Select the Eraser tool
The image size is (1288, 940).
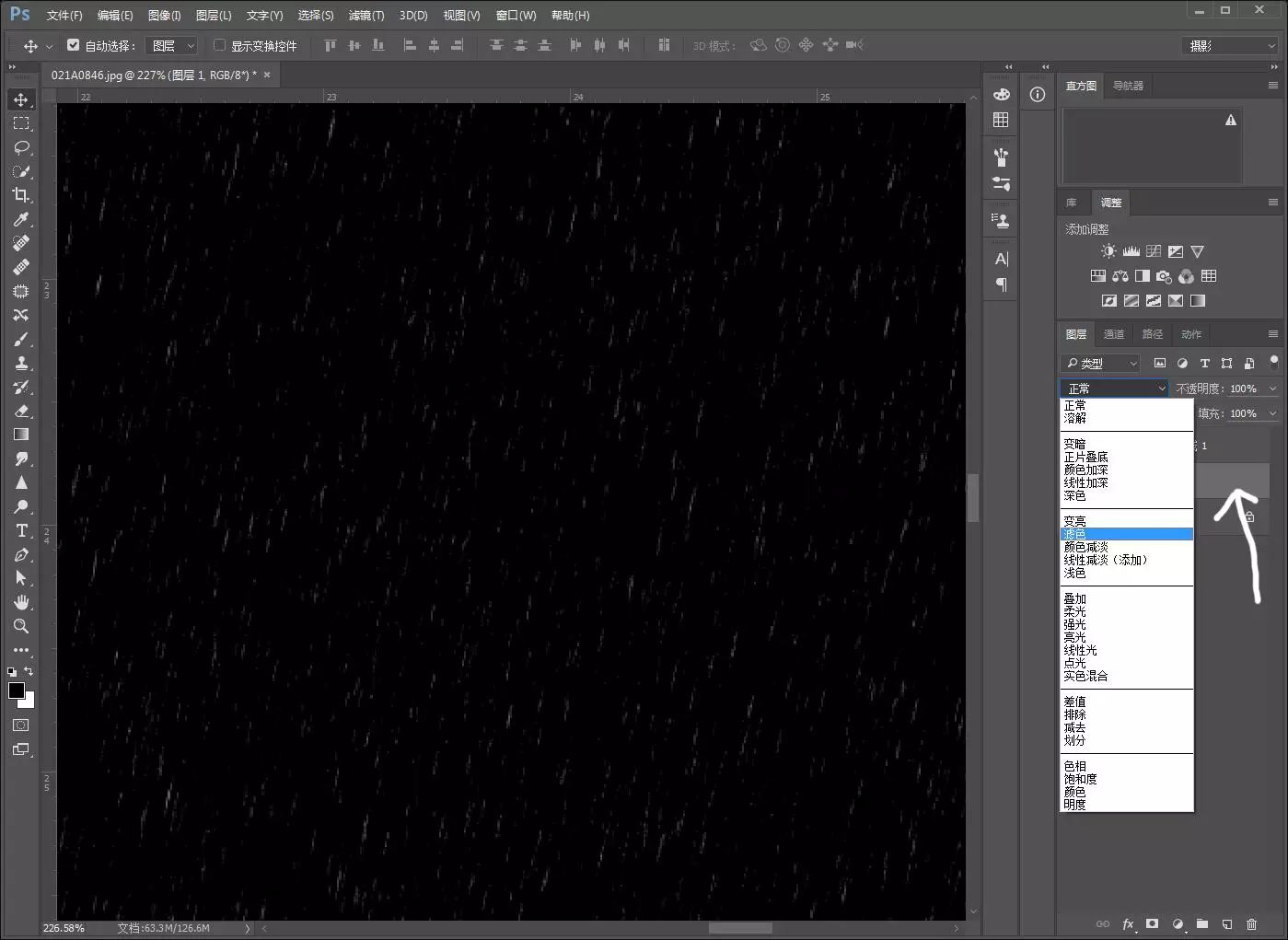[x=21, y=411]
